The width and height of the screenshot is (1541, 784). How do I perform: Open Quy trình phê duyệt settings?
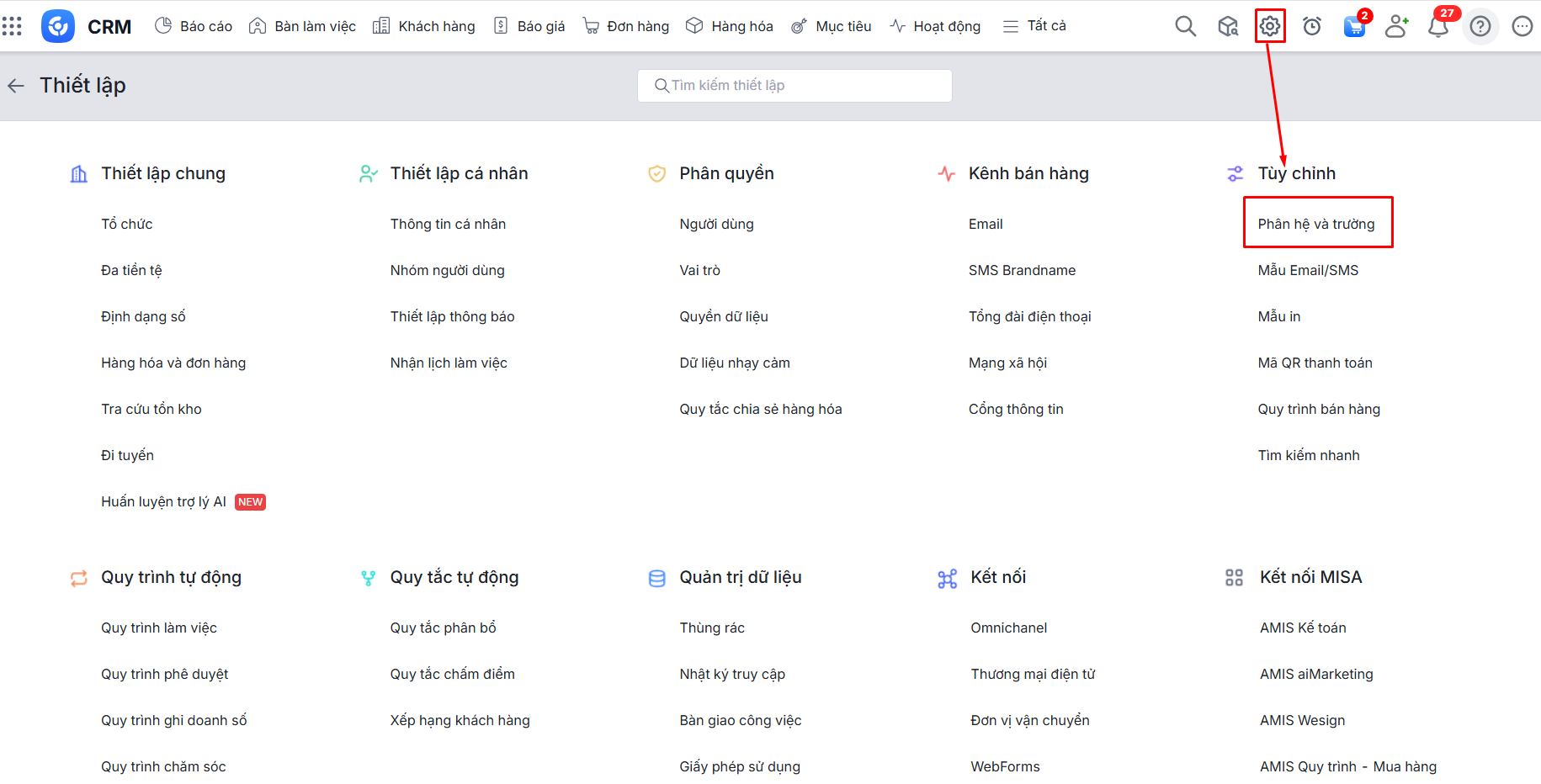point(165,674)
